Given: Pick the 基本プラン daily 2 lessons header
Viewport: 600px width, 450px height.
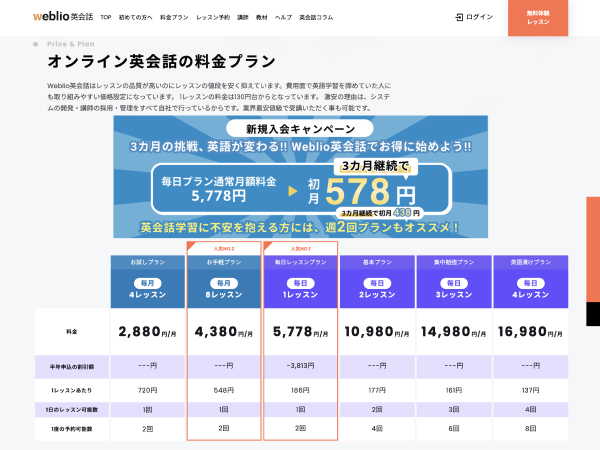Looking at the screenshot, I should (377, 280).
